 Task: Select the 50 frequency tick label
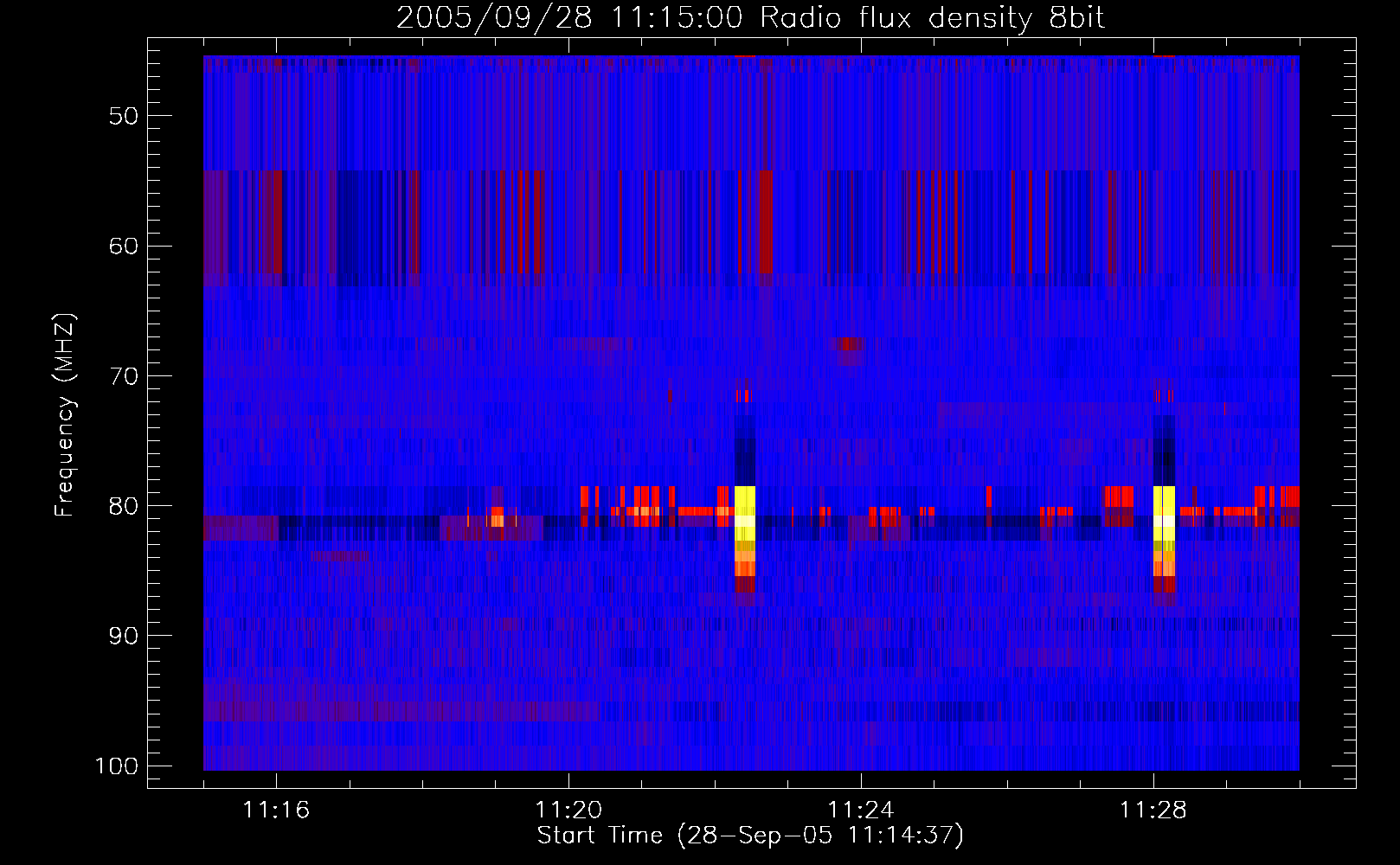(x=124, y=116)
